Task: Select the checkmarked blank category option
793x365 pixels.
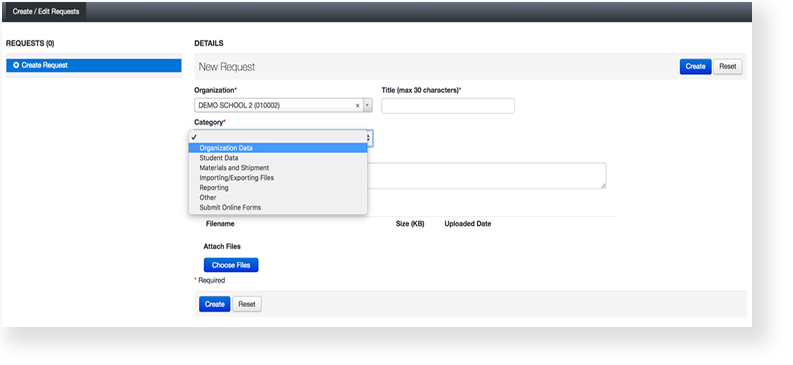Action: coord(278,137)
